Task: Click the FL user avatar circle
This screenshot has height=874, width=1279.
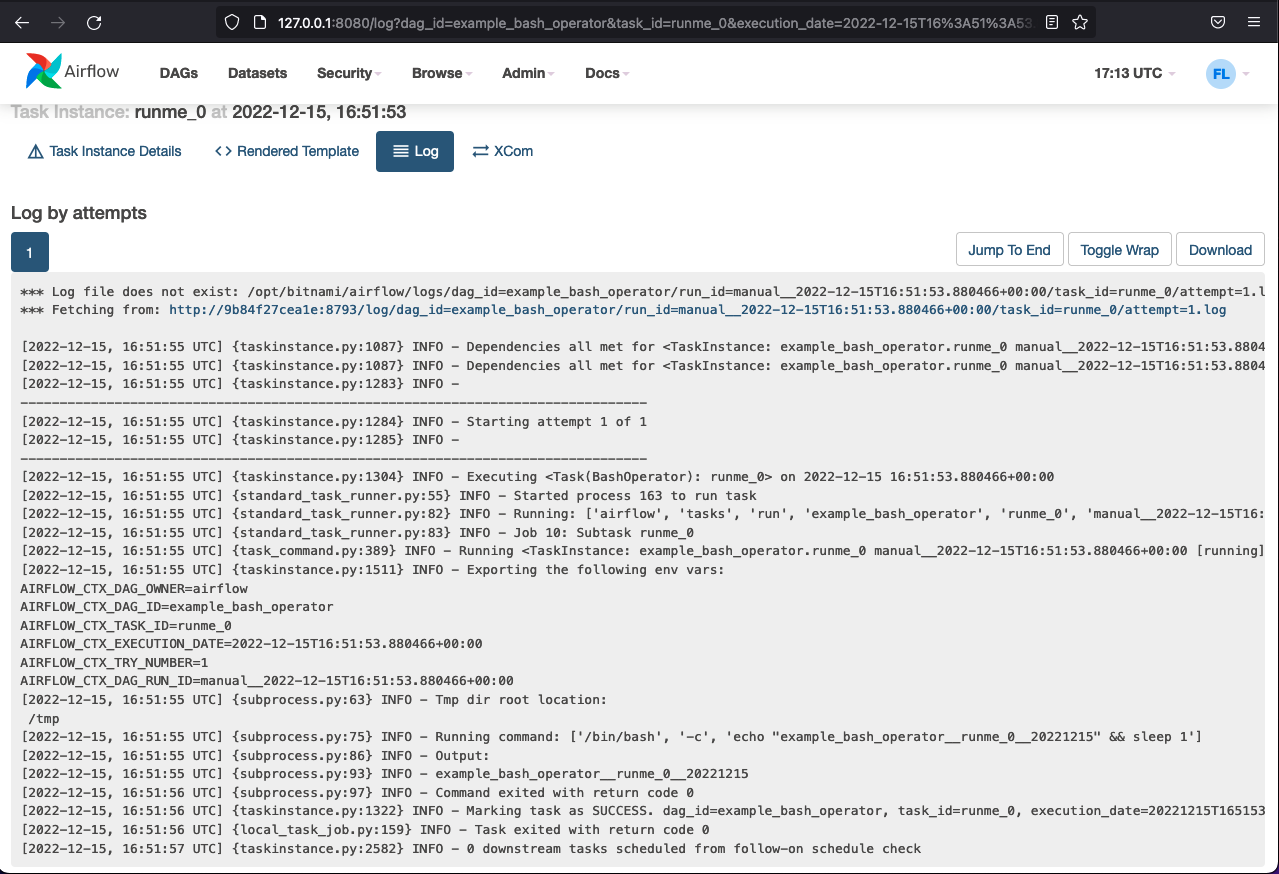Action: click(x=1219, y=73)
